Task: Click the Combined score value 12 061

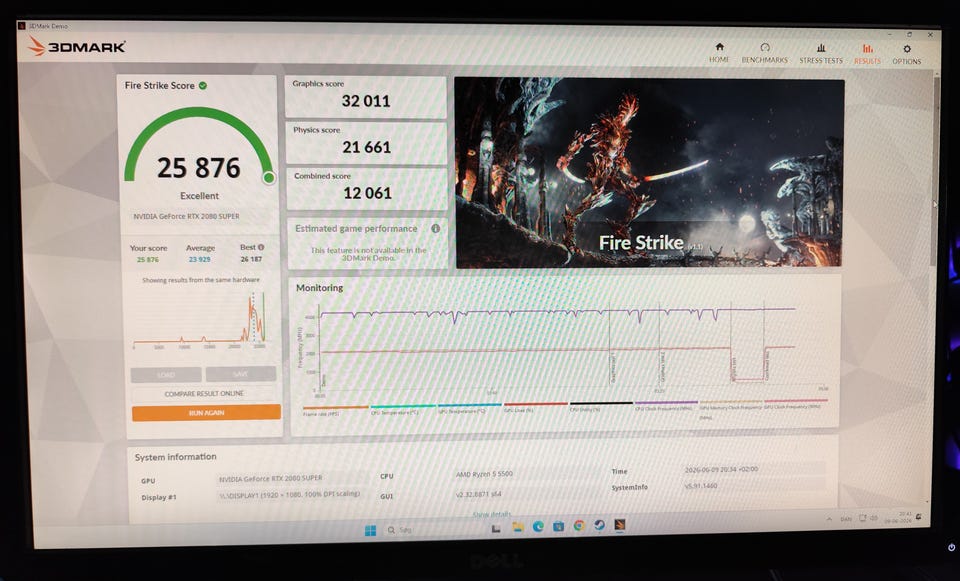Action: 367,193
